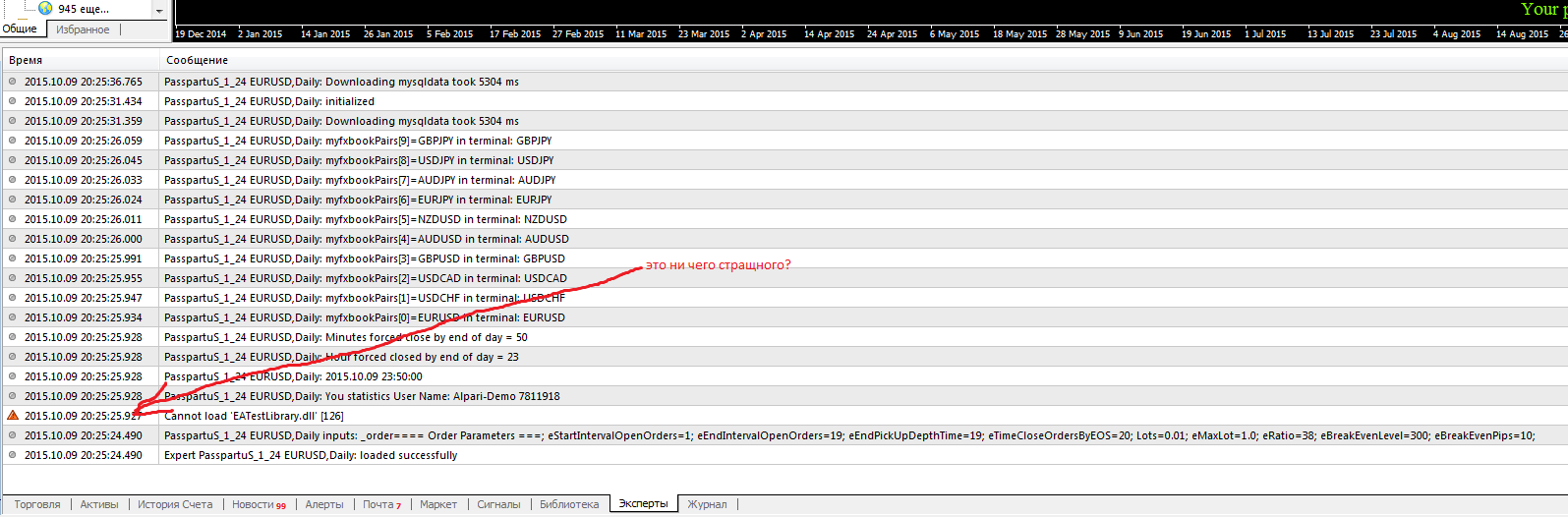1568x517 pixels.
Task: Open the Журнал tab
Action: click(707, 504)
